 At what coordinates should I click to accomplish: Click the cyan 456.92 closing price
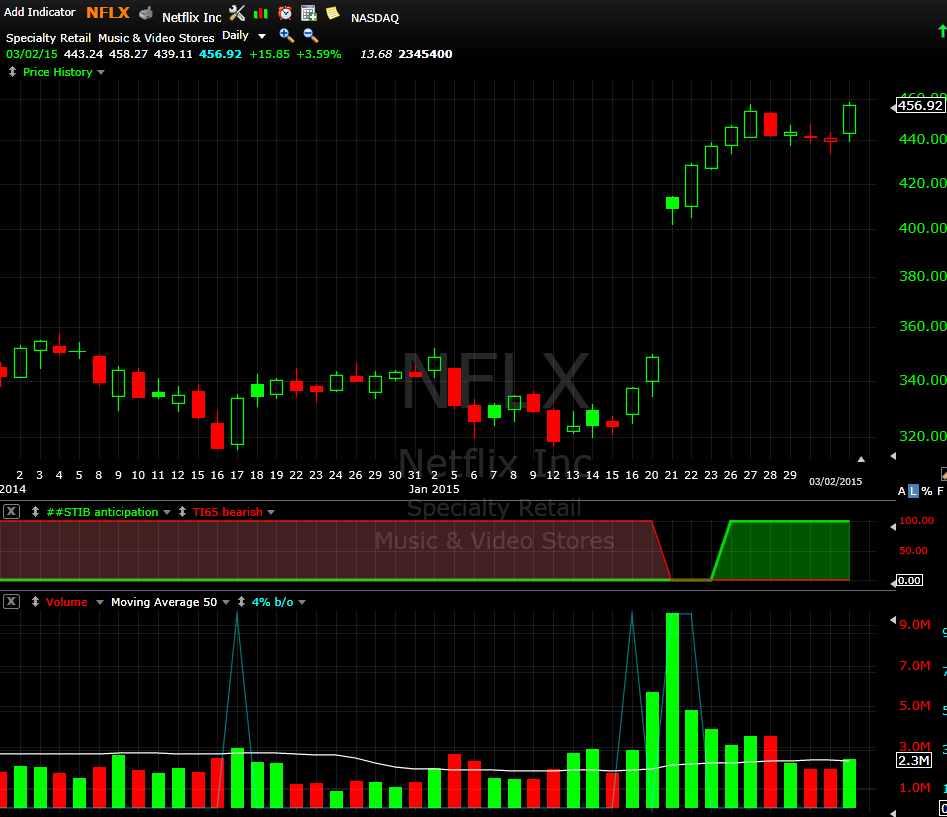pyautogui.click(x=220, y=54)
